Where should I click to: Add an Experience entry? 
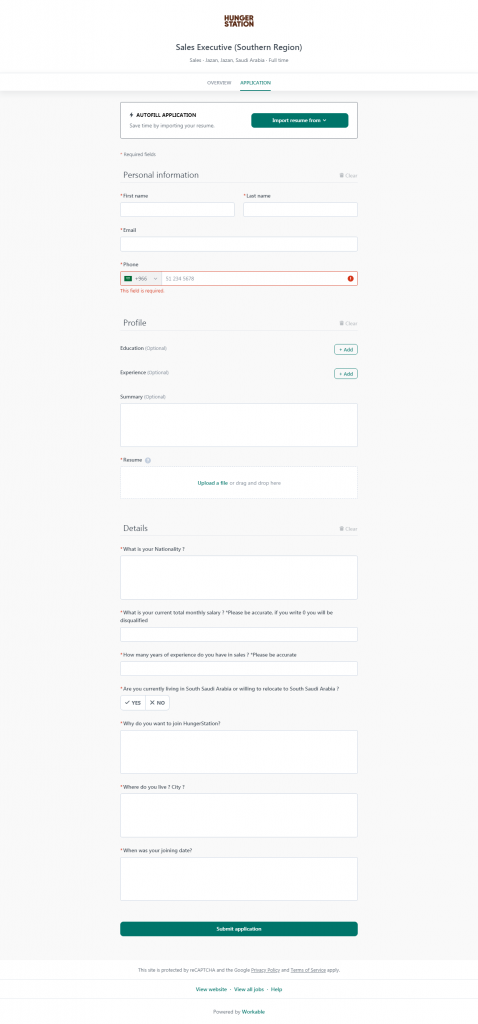[346, 374]
